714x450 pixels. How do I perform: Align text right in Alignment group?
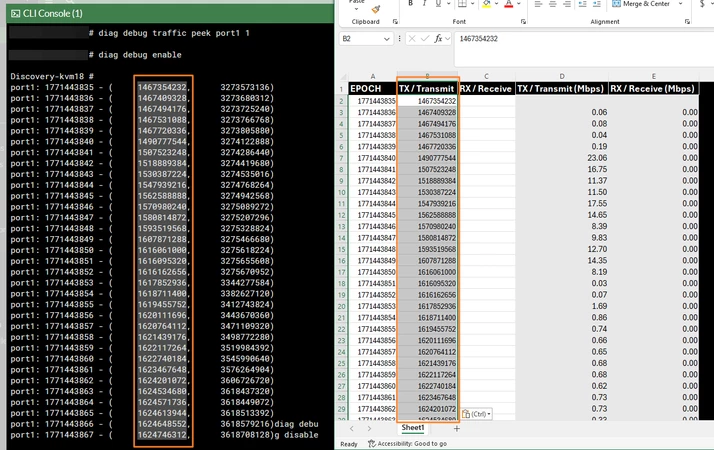(567, 4)
